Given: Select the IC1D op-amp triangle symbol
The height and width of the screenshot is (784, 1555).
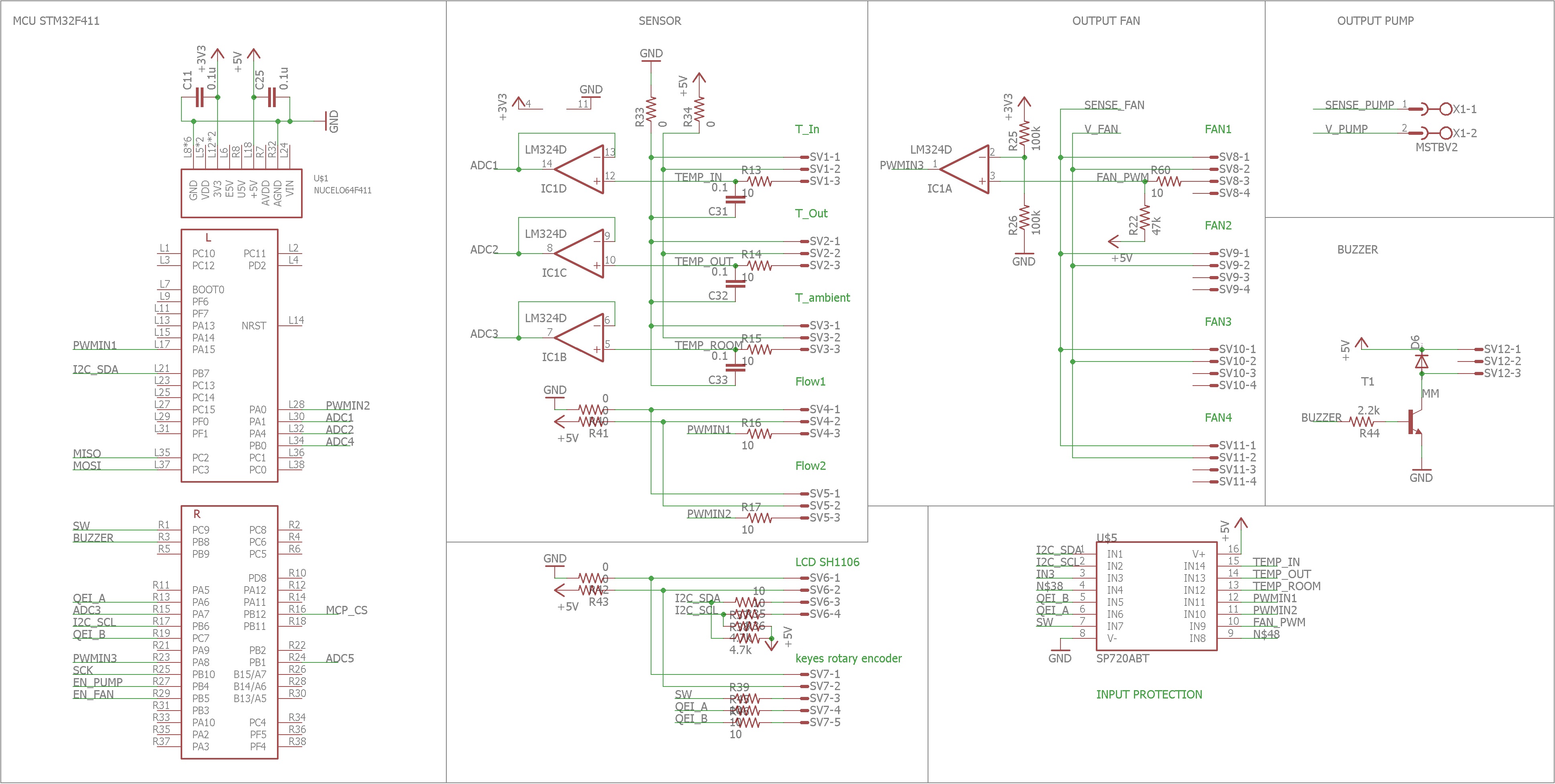Looking at the screenshot, I should point(580,169).
